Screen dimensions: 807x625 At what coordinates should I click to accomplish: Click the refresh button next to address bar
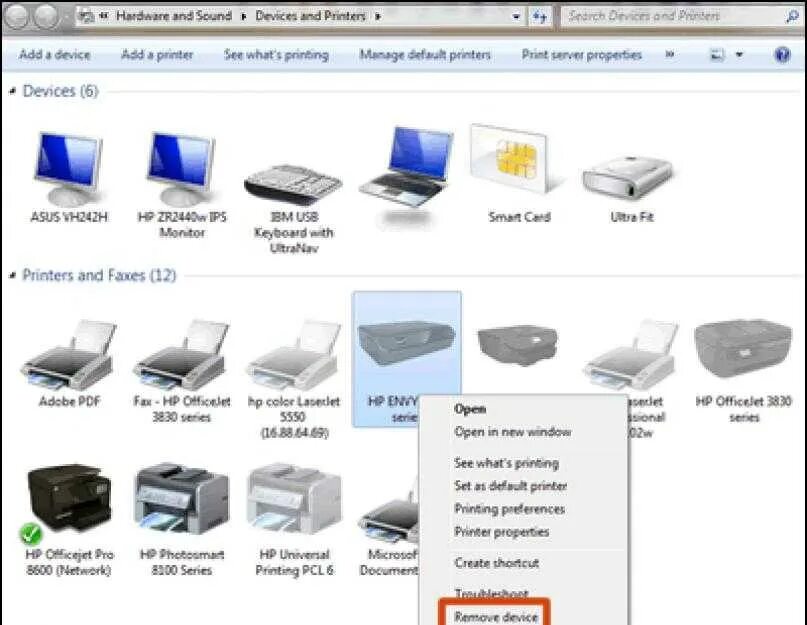pos(539,16)
